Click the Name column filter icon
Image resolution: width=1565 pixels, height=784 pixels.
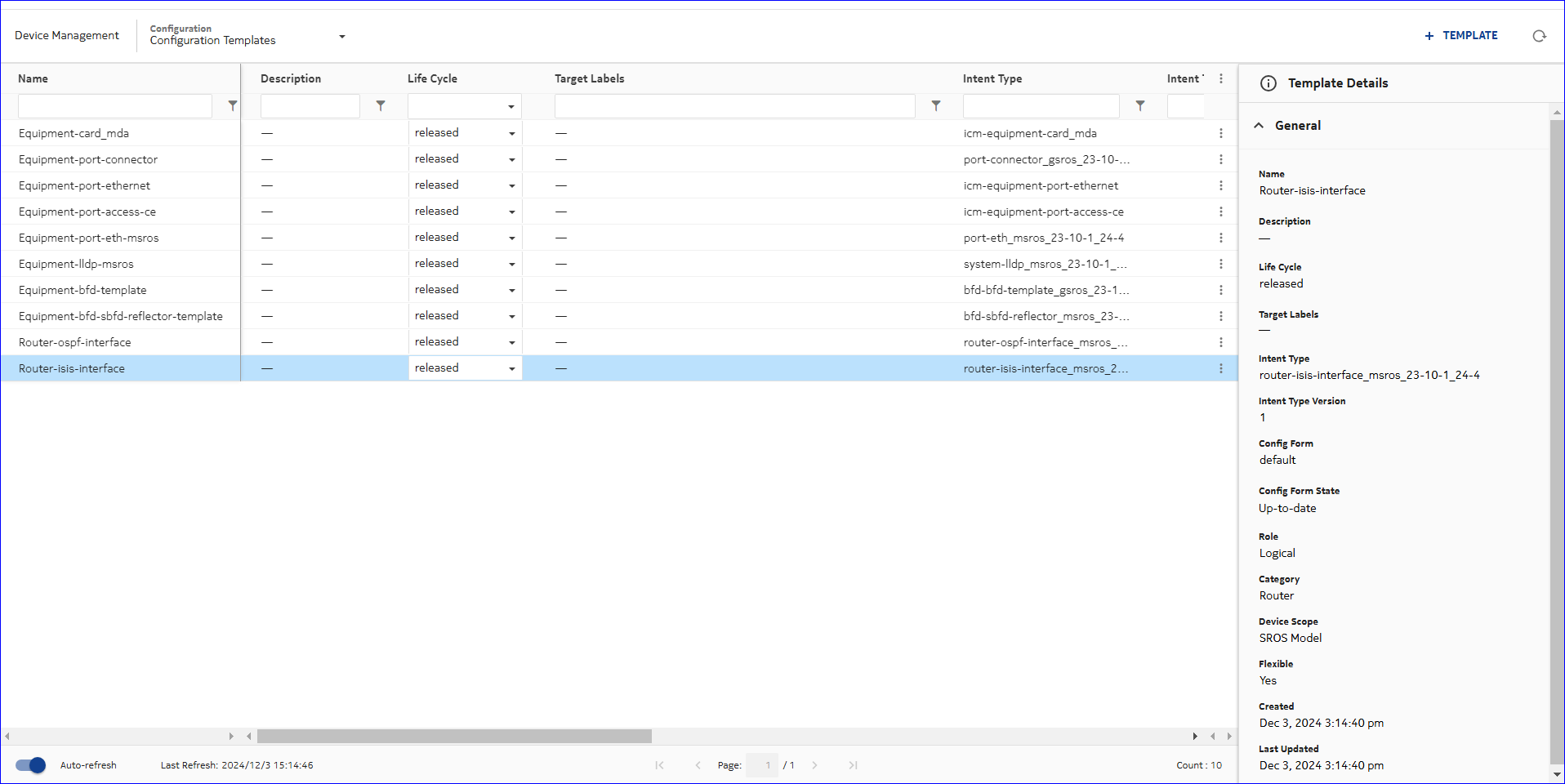click(232, 106)
